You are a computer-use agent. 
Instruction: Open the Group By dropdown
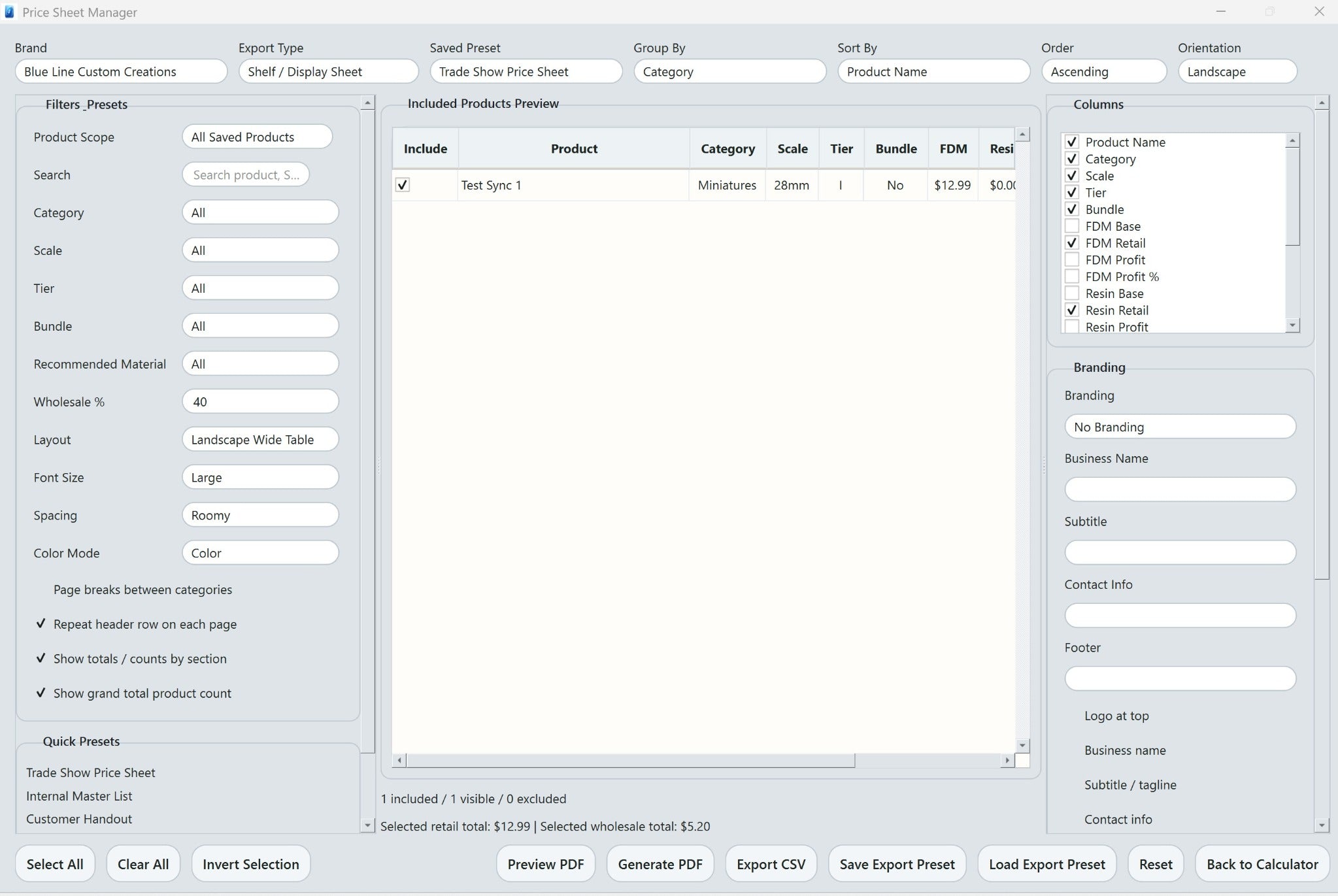tap(729, 71)
